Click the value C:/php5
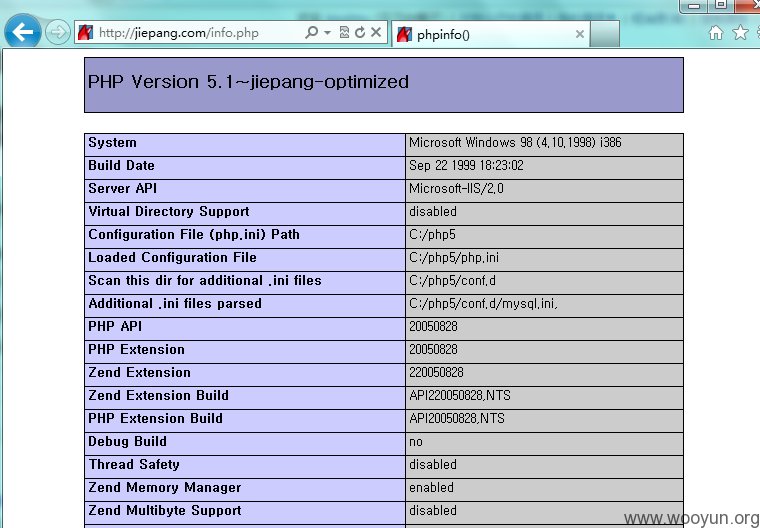 click(432, 234)
